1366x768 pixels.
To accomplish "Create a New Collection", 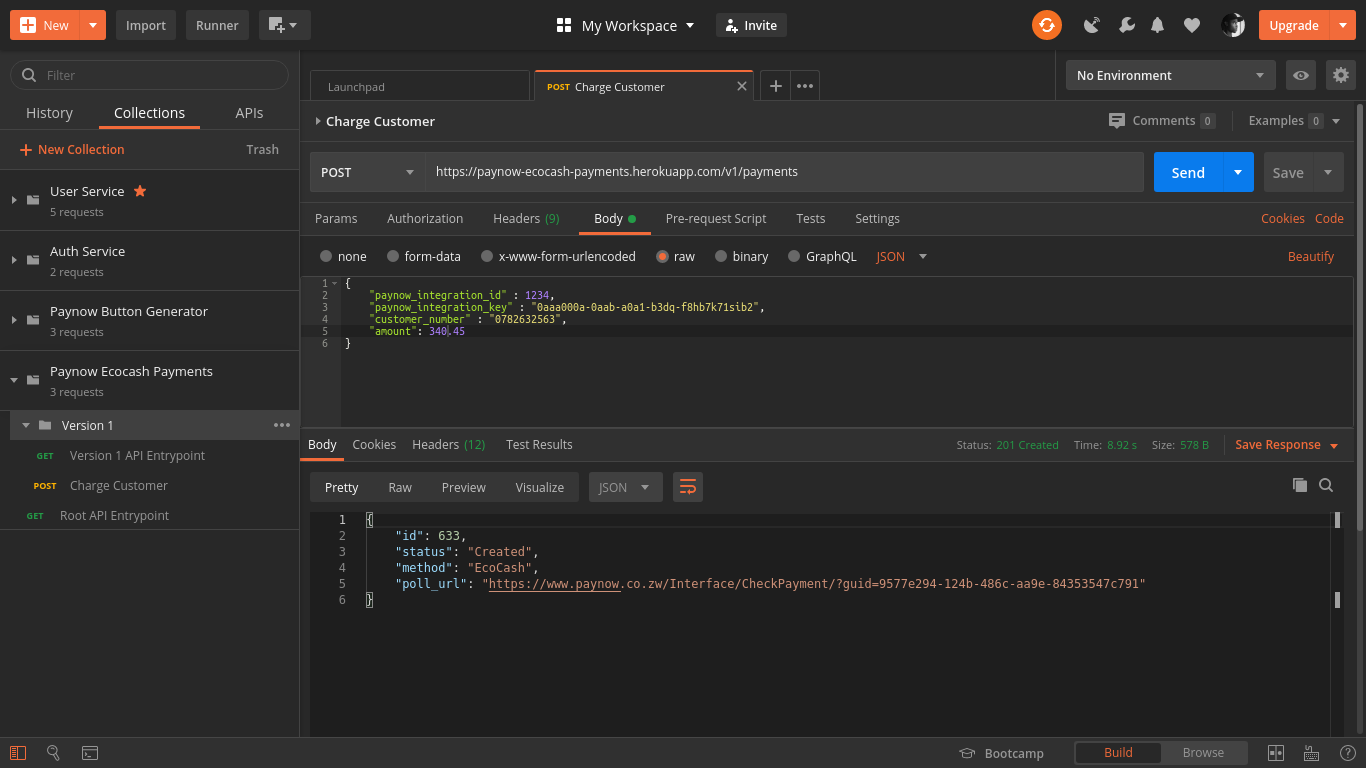I will (72, 149).
